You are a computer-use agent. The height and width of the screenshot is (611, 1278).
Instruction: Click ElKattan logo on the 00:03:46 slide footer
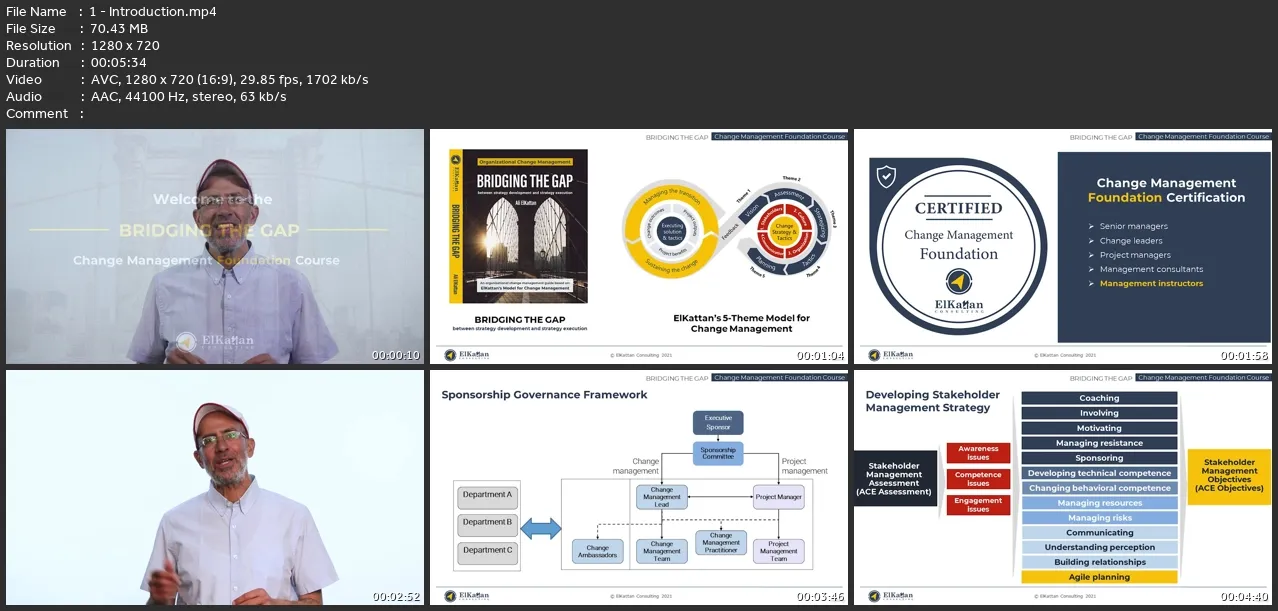[x=467, y=595]
